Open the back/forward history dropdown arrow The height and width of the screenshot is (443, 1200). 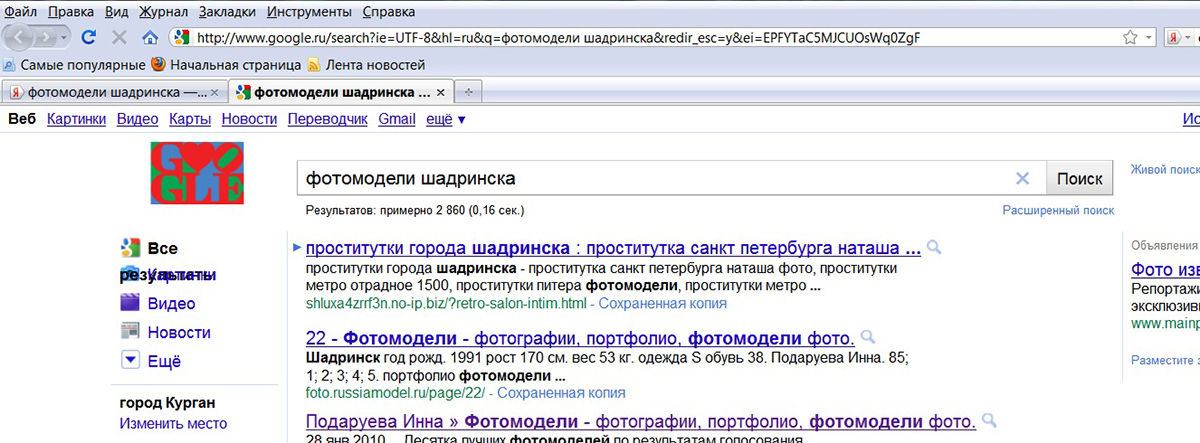(64, 38)
